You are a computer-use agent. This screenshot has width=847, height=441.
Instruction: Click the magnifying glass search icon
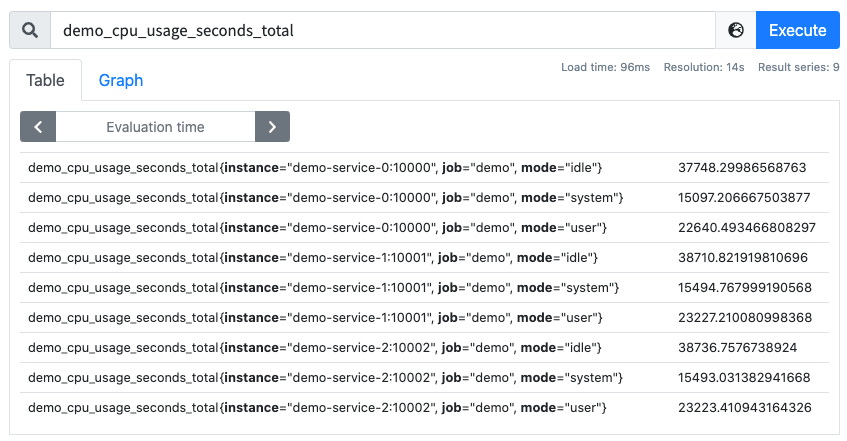tap(30, 30)
